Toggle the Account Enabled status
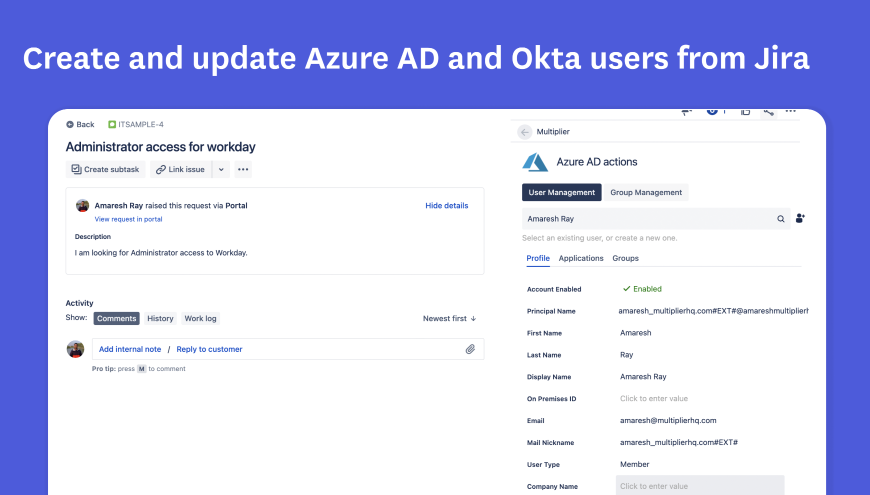Viewport: 870px width, 495px height. pos(642,289)
